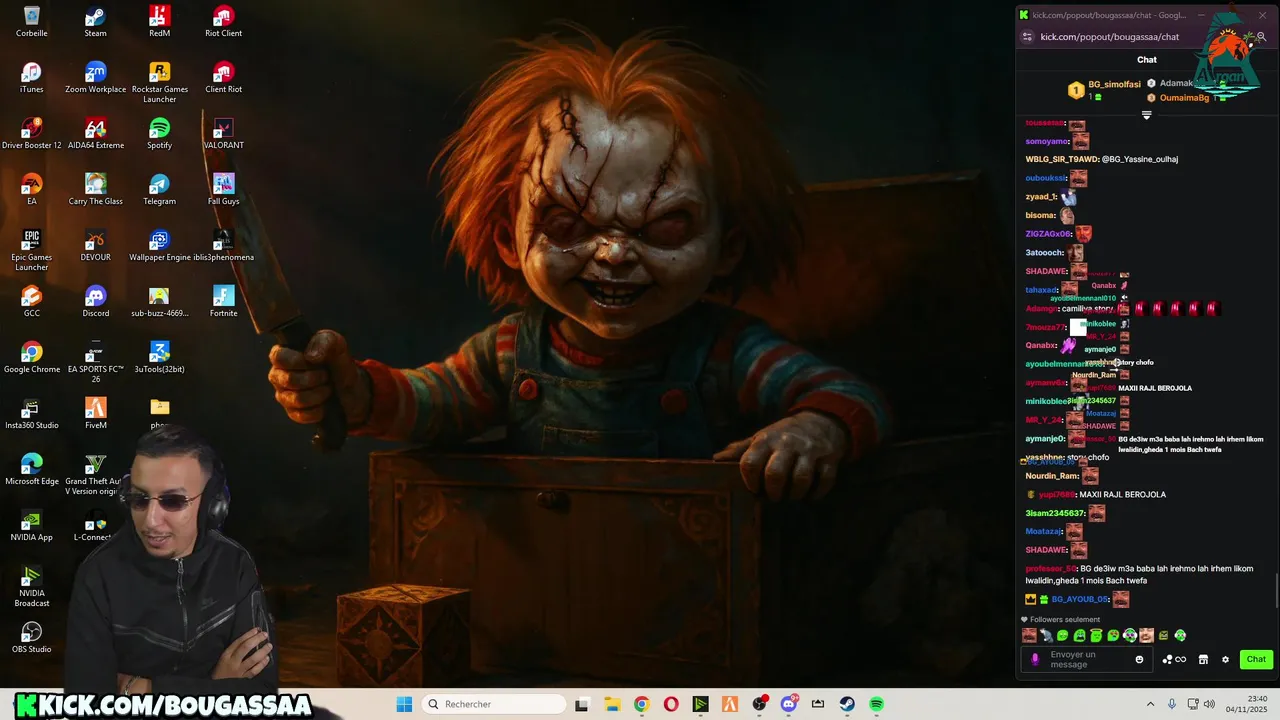Select the VALORANT desktop icon
This screenshot has width=1280, height=720.
pyautogui.click(x=223, y=134)
